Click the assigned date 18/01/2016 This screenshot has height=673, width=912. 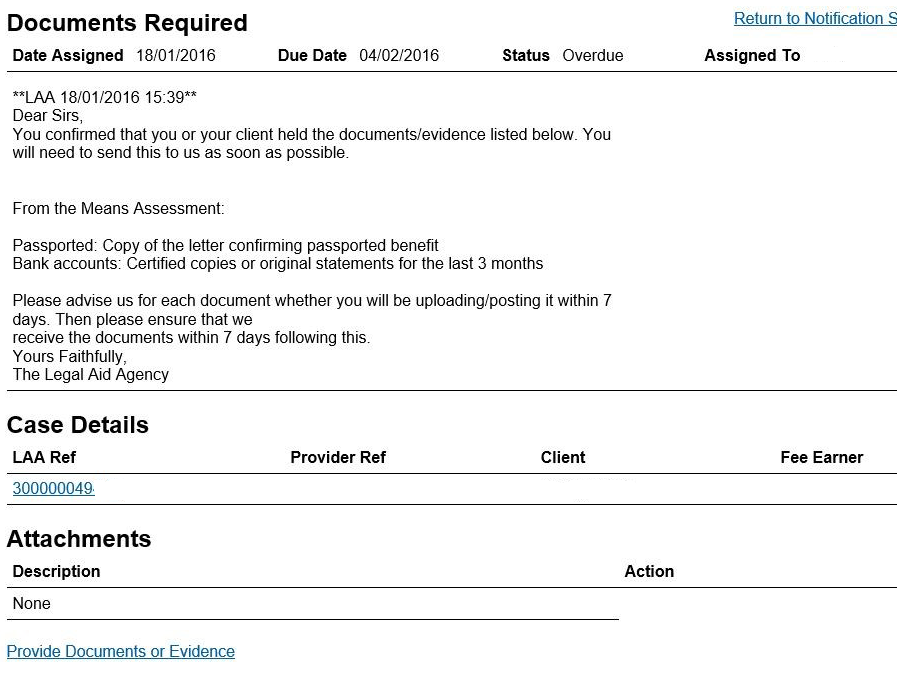[x=176, y=56]
